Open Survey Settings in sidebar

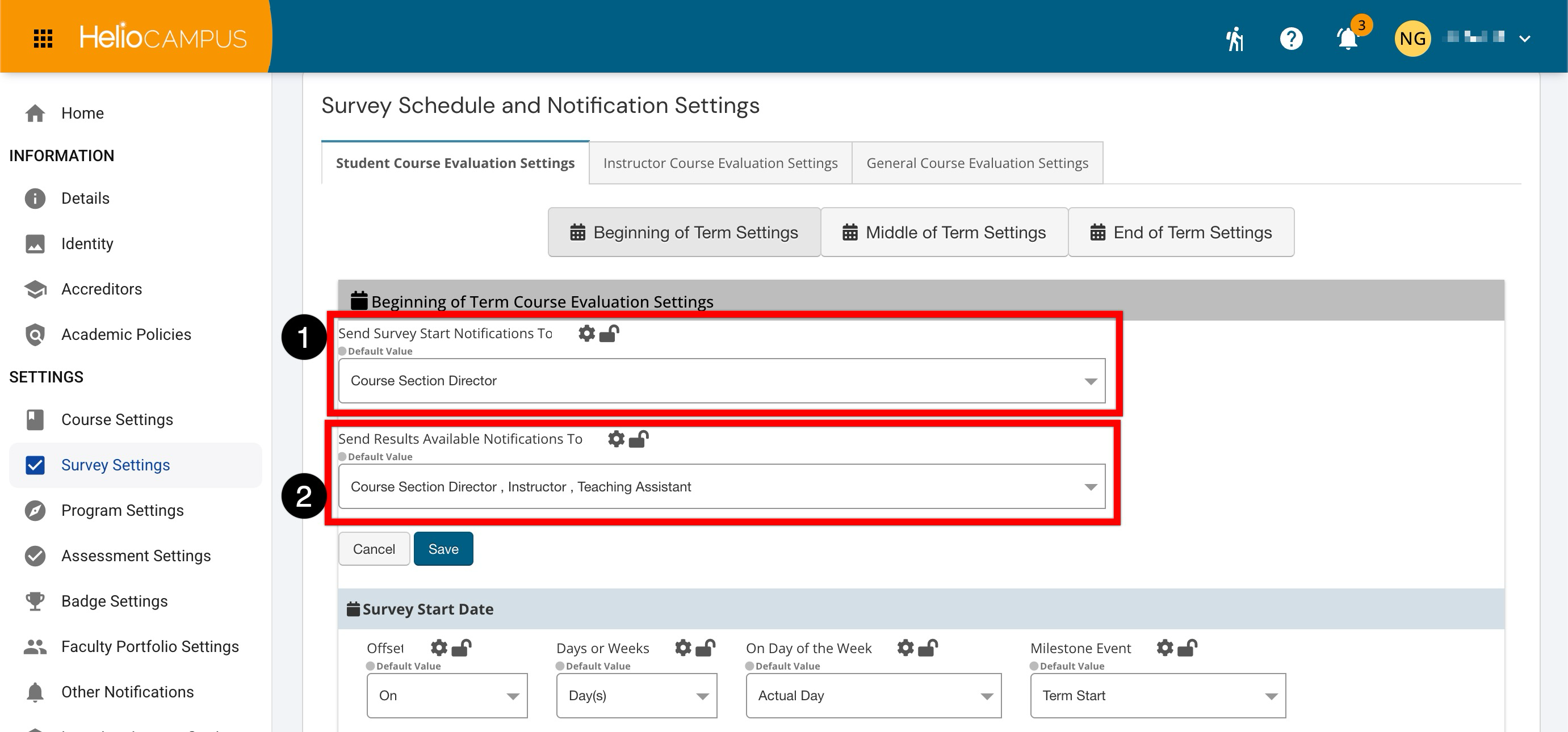pos(135,465)
